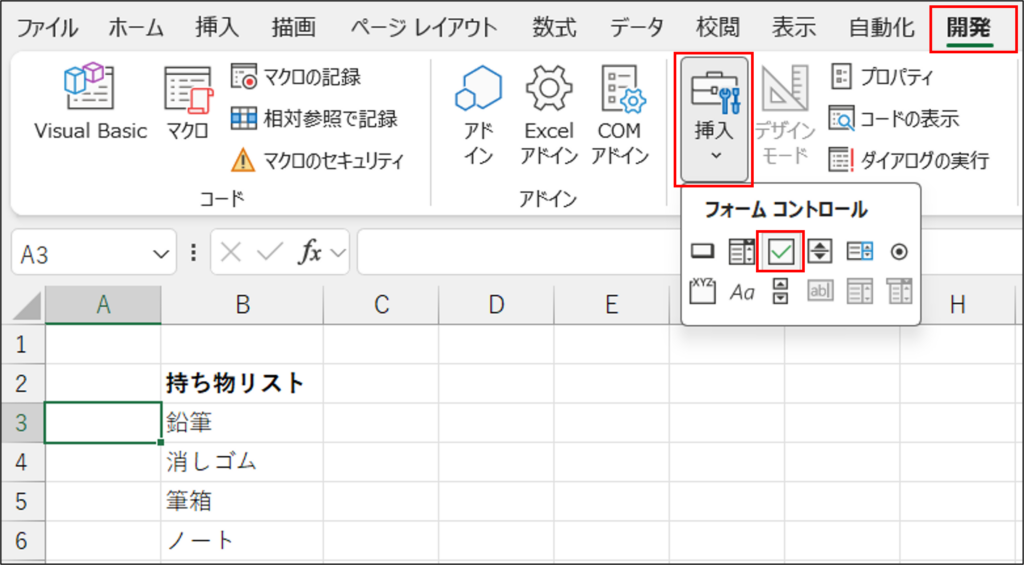Open the ページ レイアウト tab

pos(423,27)
